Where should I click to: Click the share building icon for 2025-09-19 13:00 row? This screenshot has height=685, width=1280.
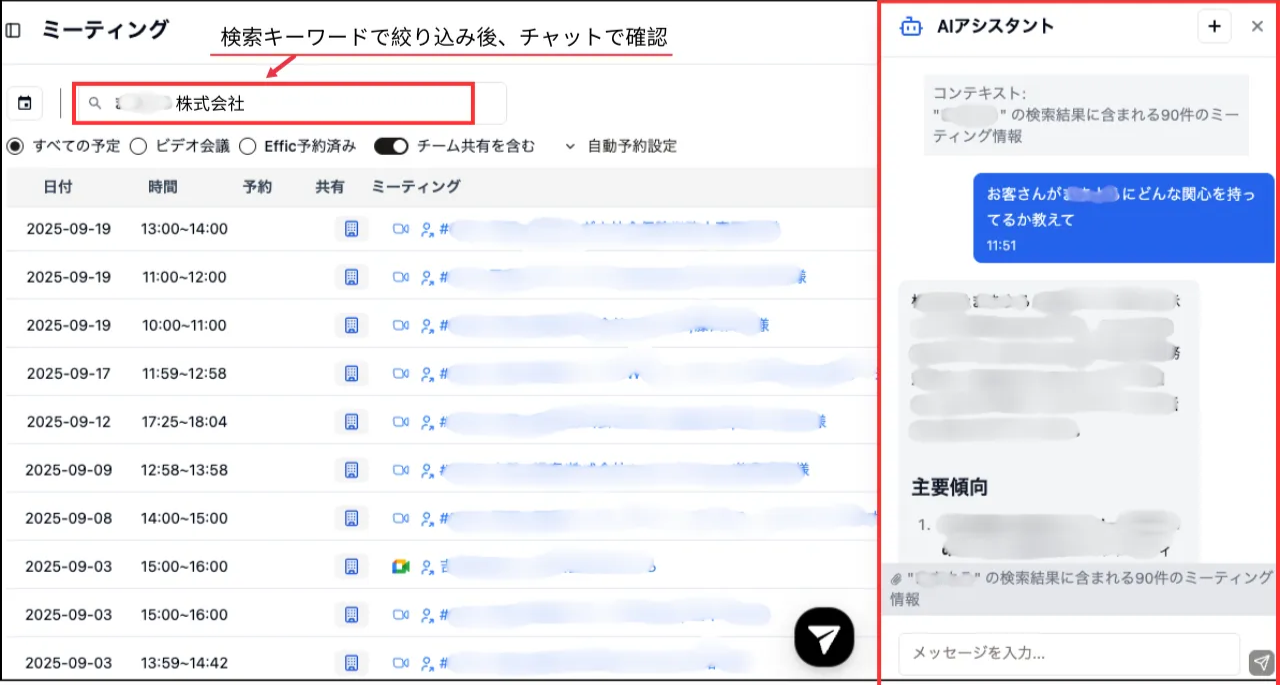[351, 229]
